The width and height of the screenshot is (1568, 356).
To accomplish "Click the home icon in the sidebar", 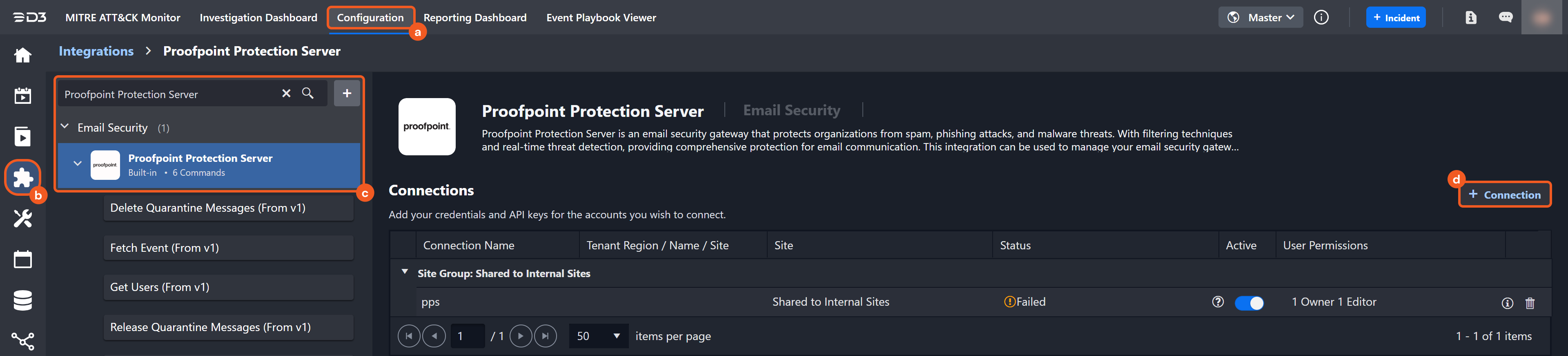I will (x=22, y=56).
